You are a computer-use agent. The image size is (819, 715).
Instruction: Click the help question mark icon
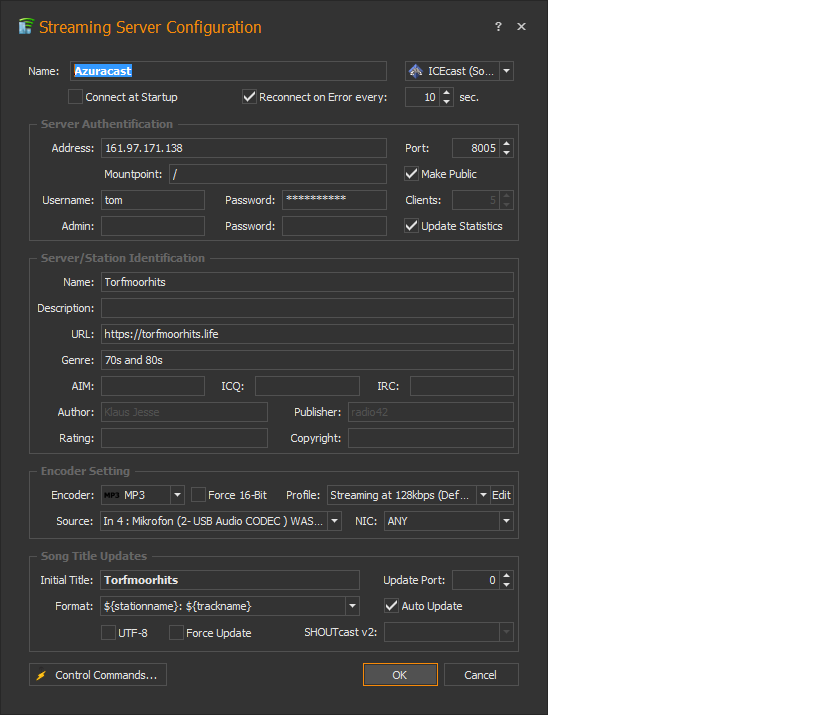498,26
